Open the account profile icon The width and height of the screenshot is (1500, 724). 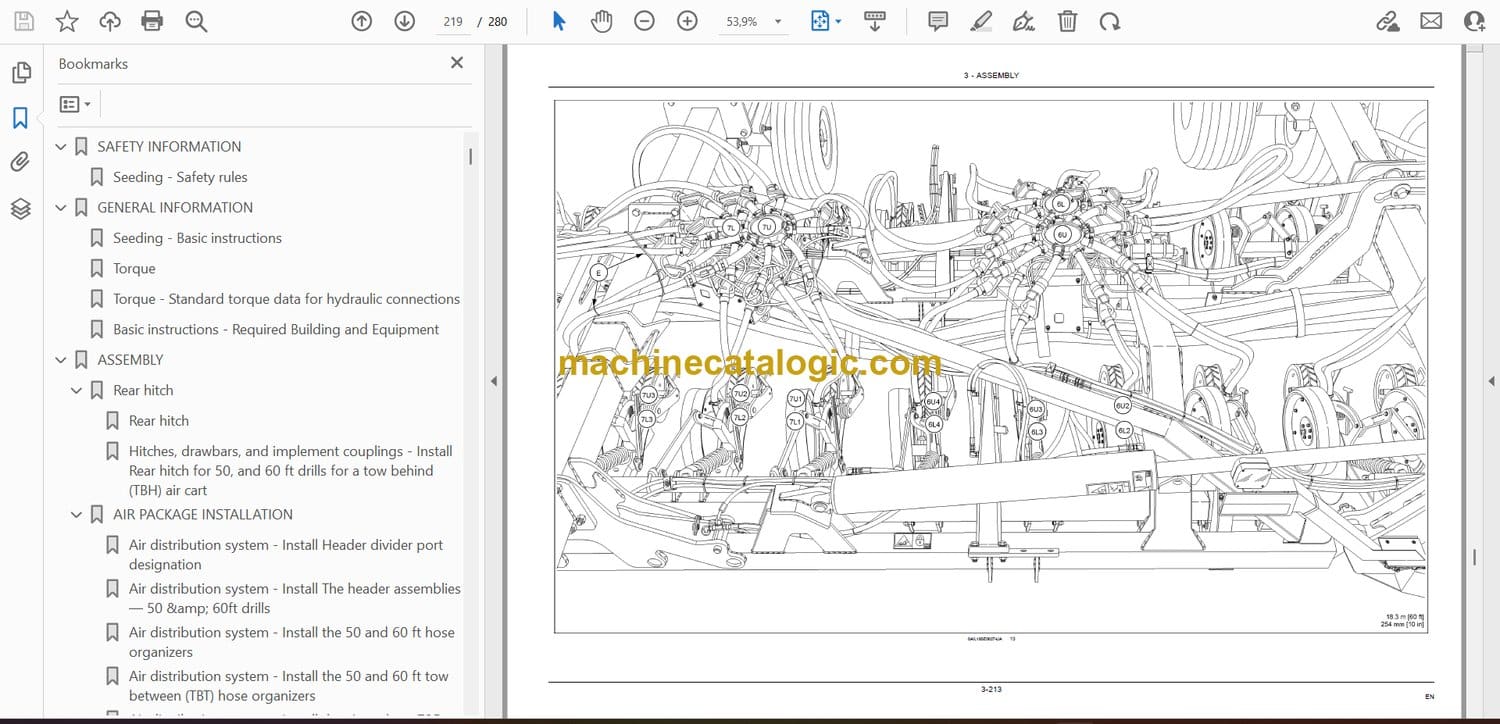coord(1474,21)
